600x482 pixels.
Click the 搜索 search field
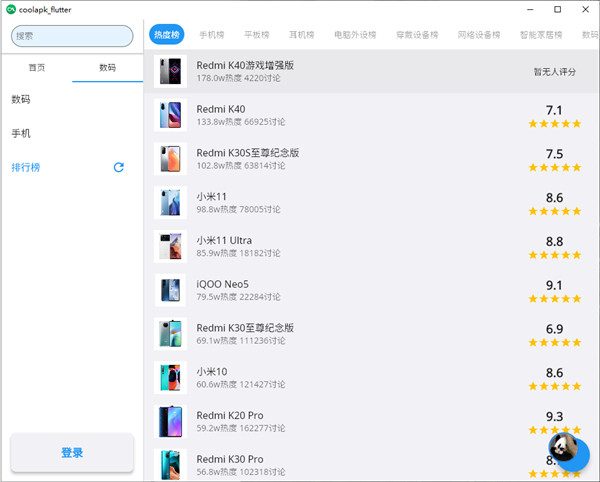tap(72, 36)
